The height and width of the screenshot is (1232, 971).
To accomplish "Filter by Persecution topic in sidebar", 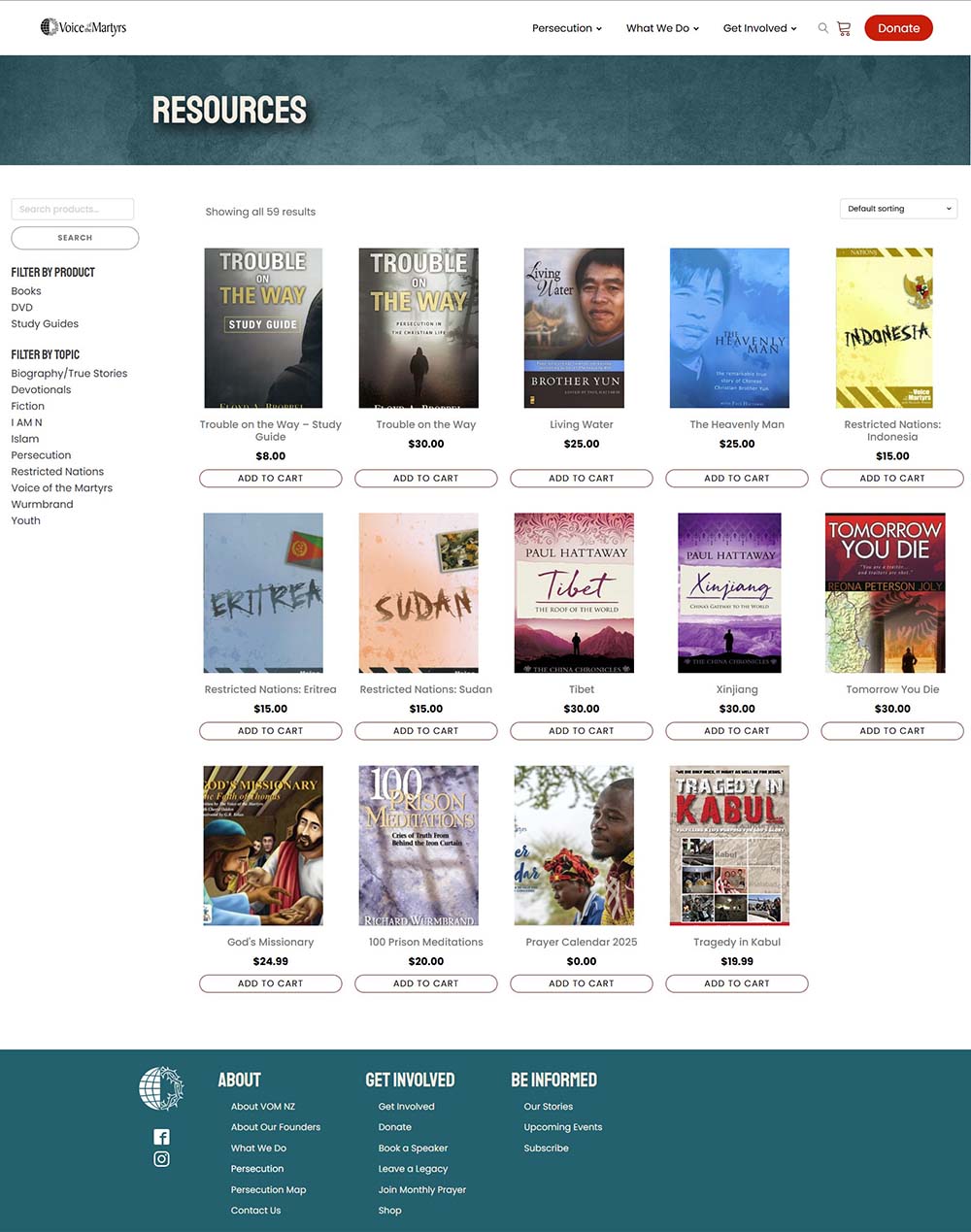I will [x=41, y=455].
